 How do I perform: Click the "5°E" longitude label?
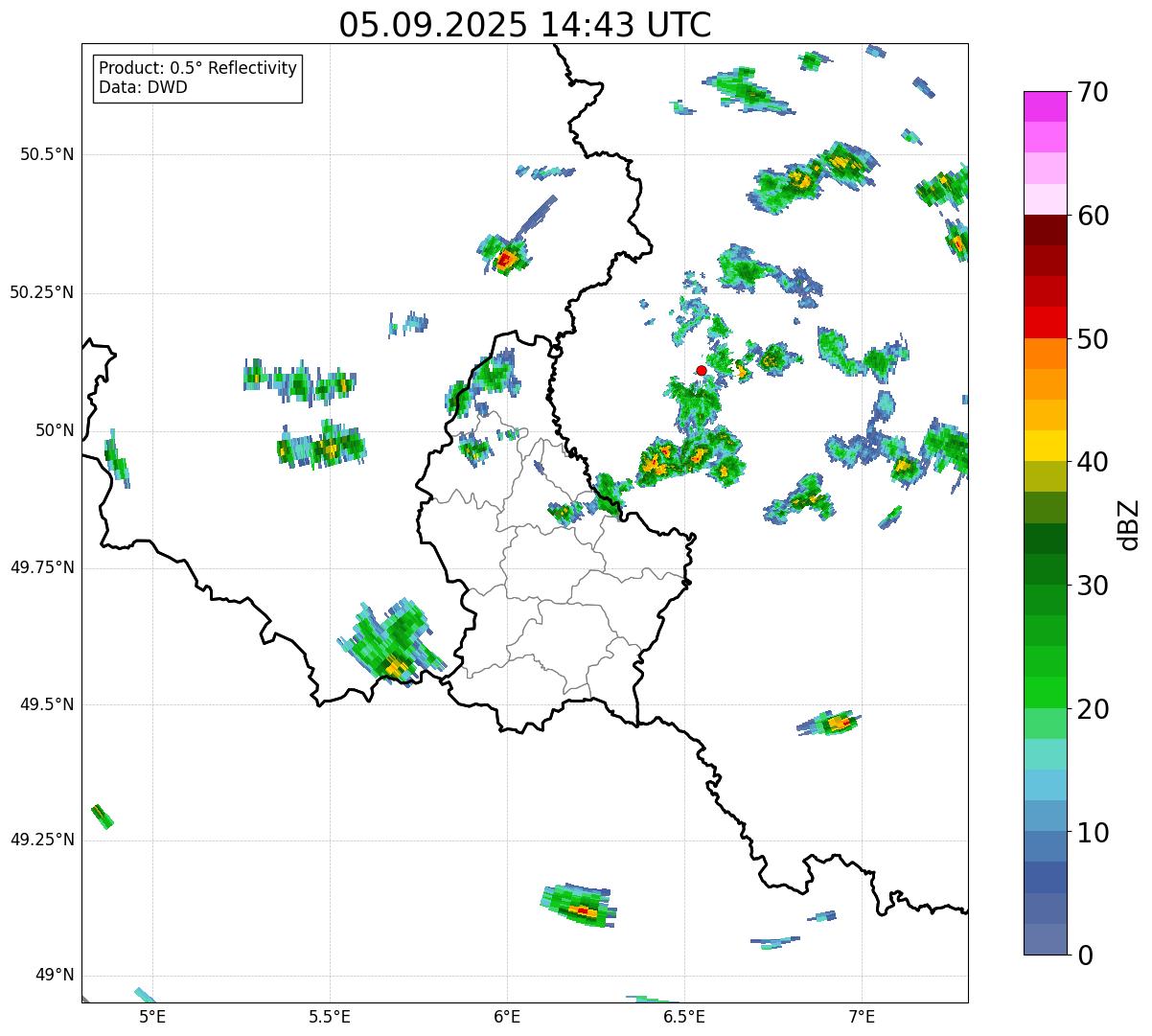pyautogui.click(x=152, y=1016)
